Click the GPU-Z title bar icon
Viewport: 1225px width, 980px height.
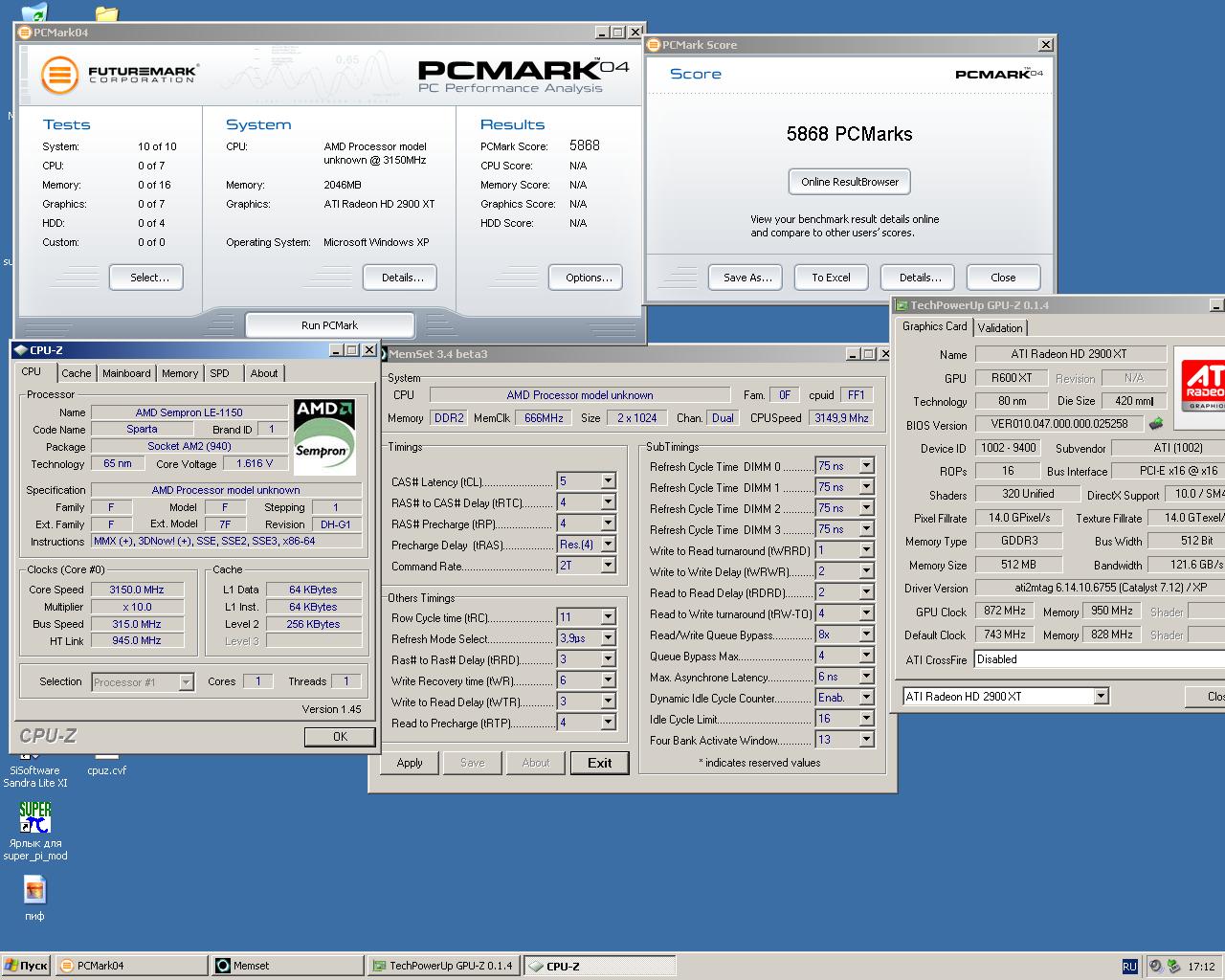pyautogui.click(x=902, y=305)
